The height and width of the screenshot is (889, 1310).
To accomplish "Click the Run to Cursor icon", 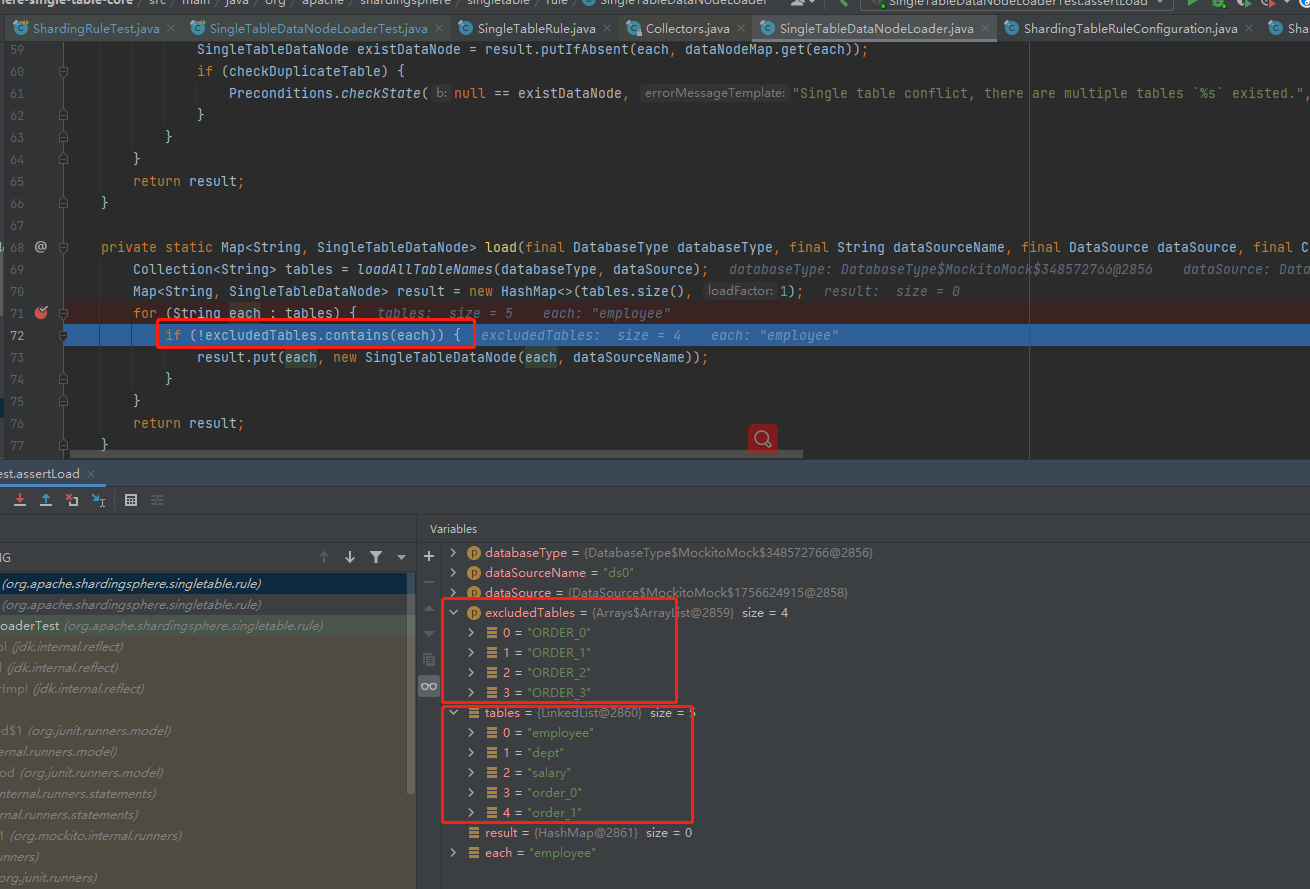I will pos(97,500).
